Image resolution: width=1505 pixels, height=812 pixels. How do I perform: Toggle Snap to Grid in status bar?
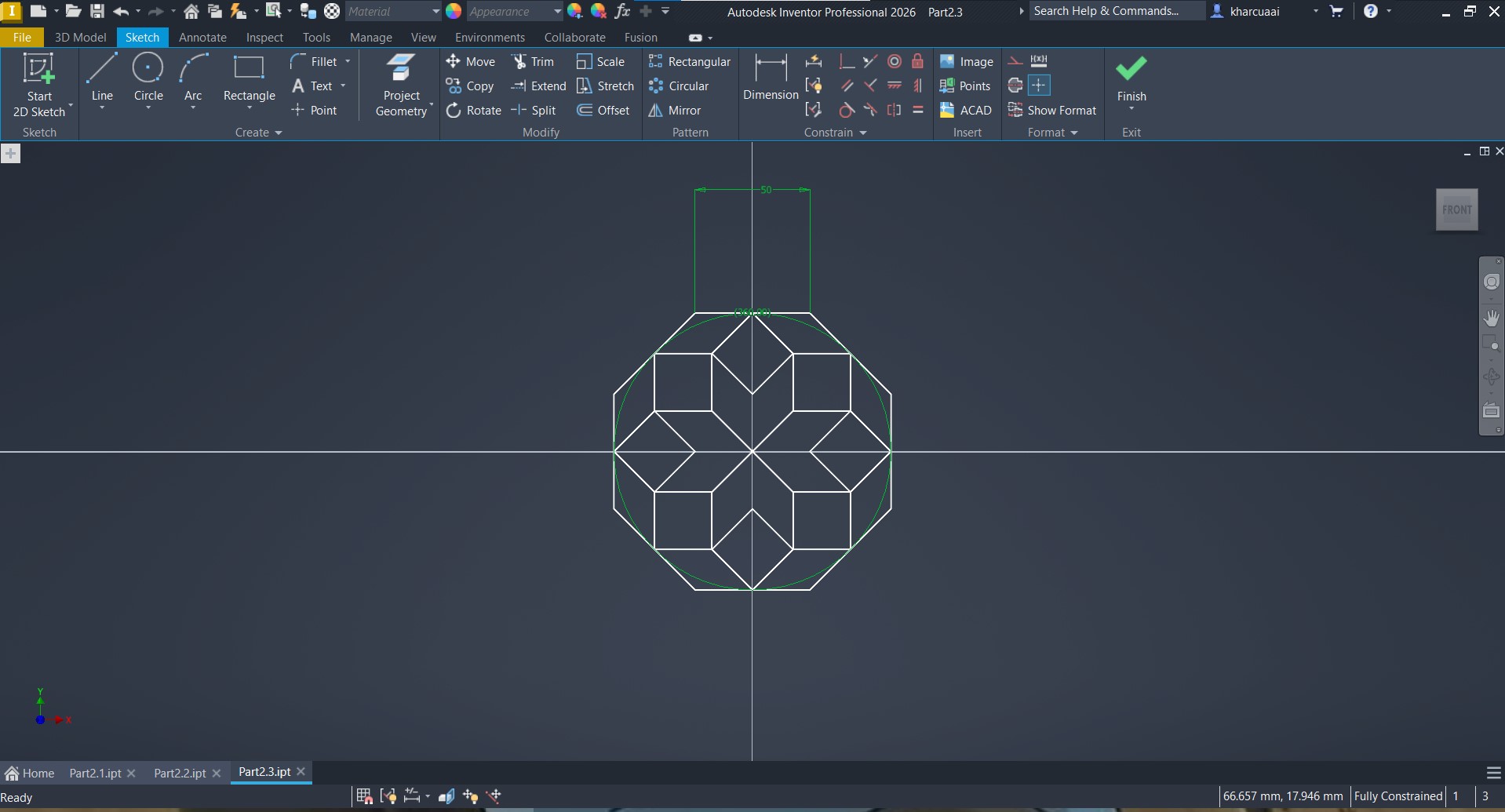364,796
